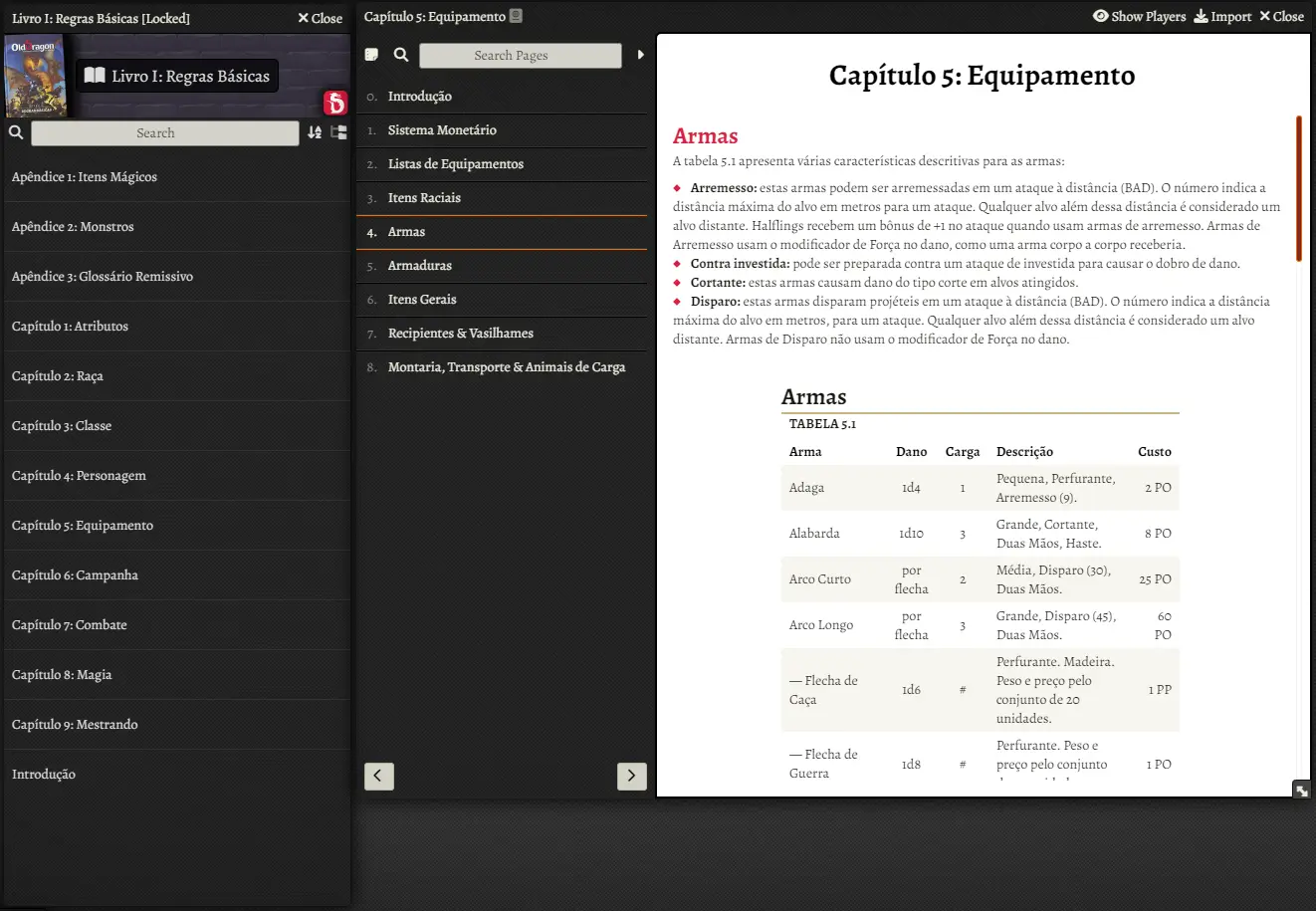The height and width of the screenshot is (911, 1316).
Task: Import the journal entry
Action: coord(1222,17)
